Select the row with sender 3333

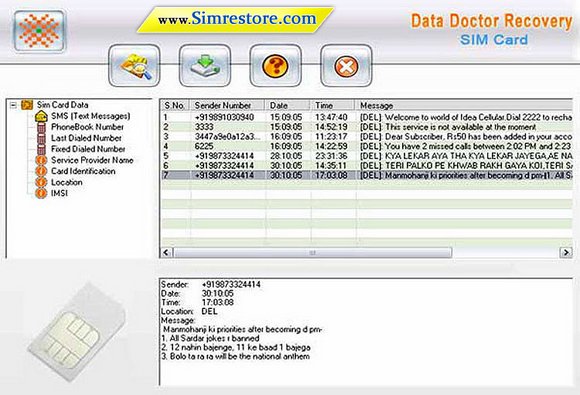[x=367, y=127]
